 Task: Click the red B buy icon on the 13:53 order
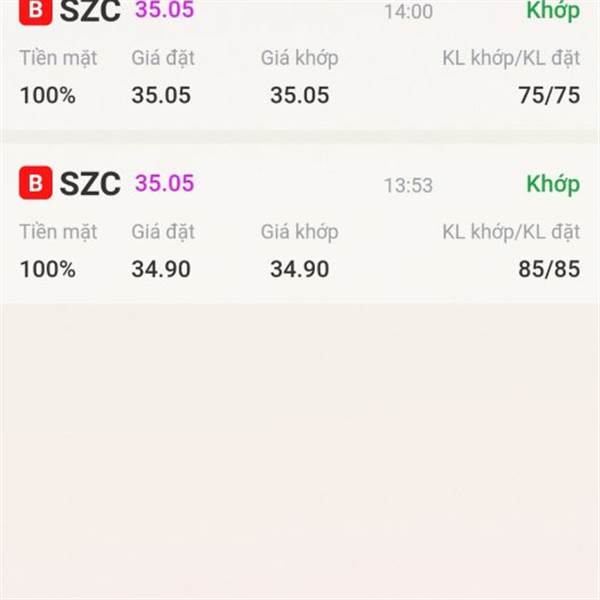click(x=35, y=184)
